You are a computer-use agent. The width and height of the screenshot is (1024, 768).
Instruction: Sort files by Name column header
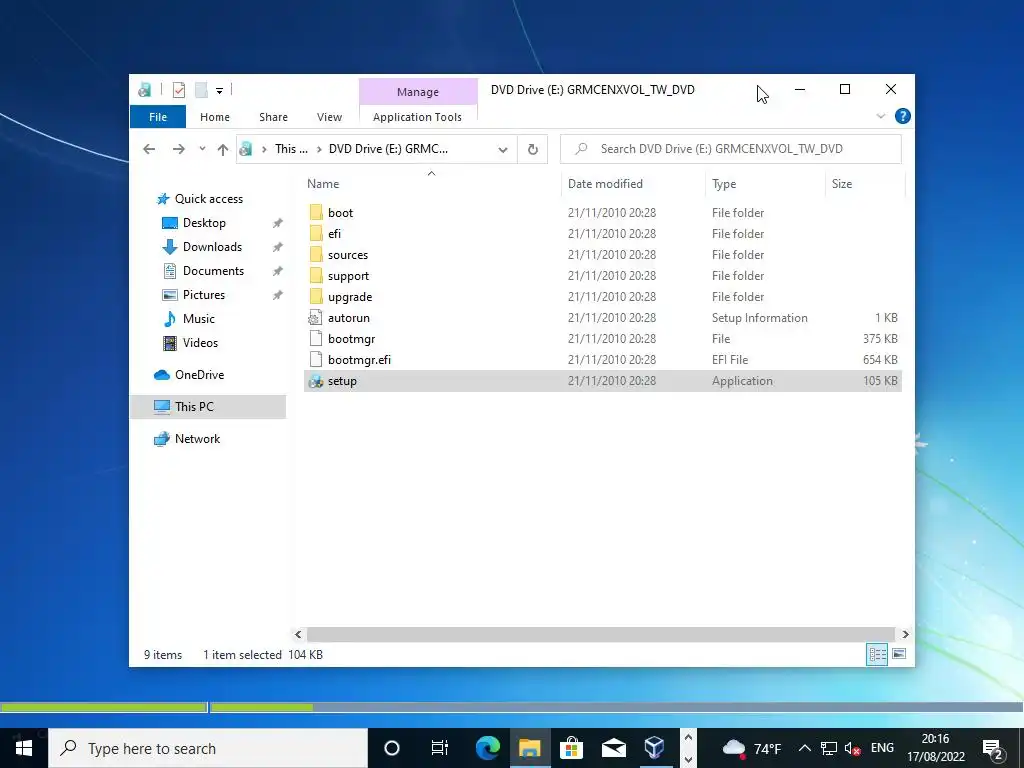pos(323,184)
